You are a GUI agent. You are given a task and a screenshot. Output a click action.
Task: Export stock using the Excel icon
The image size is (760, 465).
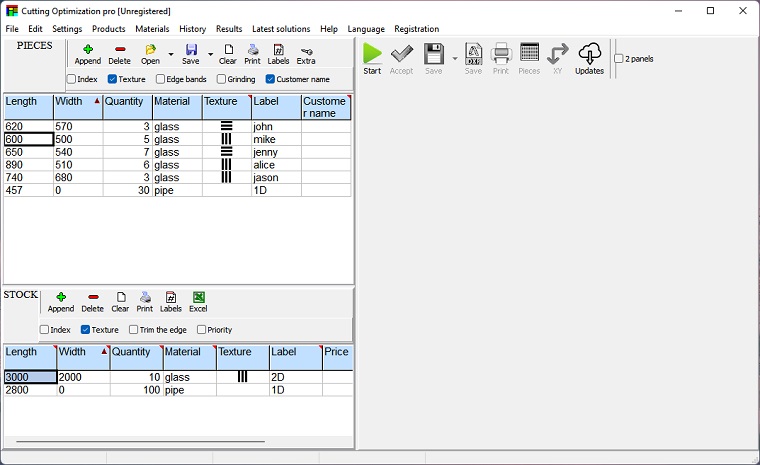tap(198, 301)
